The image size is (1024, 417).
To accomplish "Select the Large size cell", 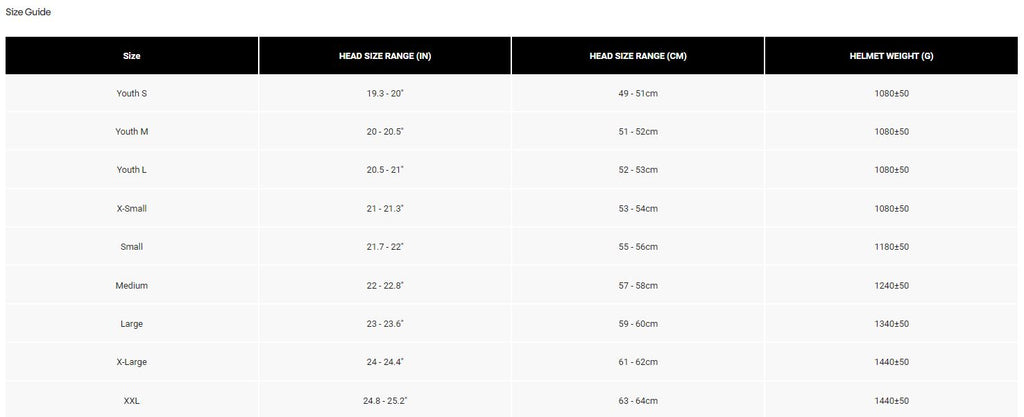I will (x=131, y=324).
